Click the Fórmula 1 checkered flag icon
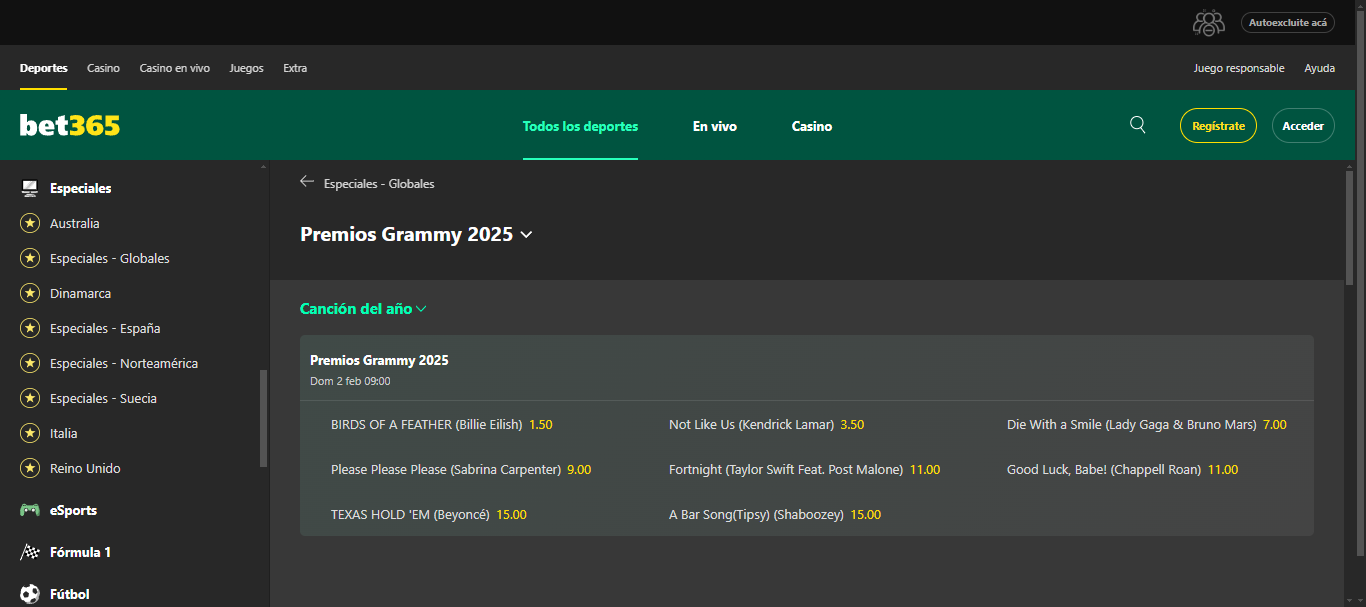This screenshot has height=607, width=1366. coord(30,552)
